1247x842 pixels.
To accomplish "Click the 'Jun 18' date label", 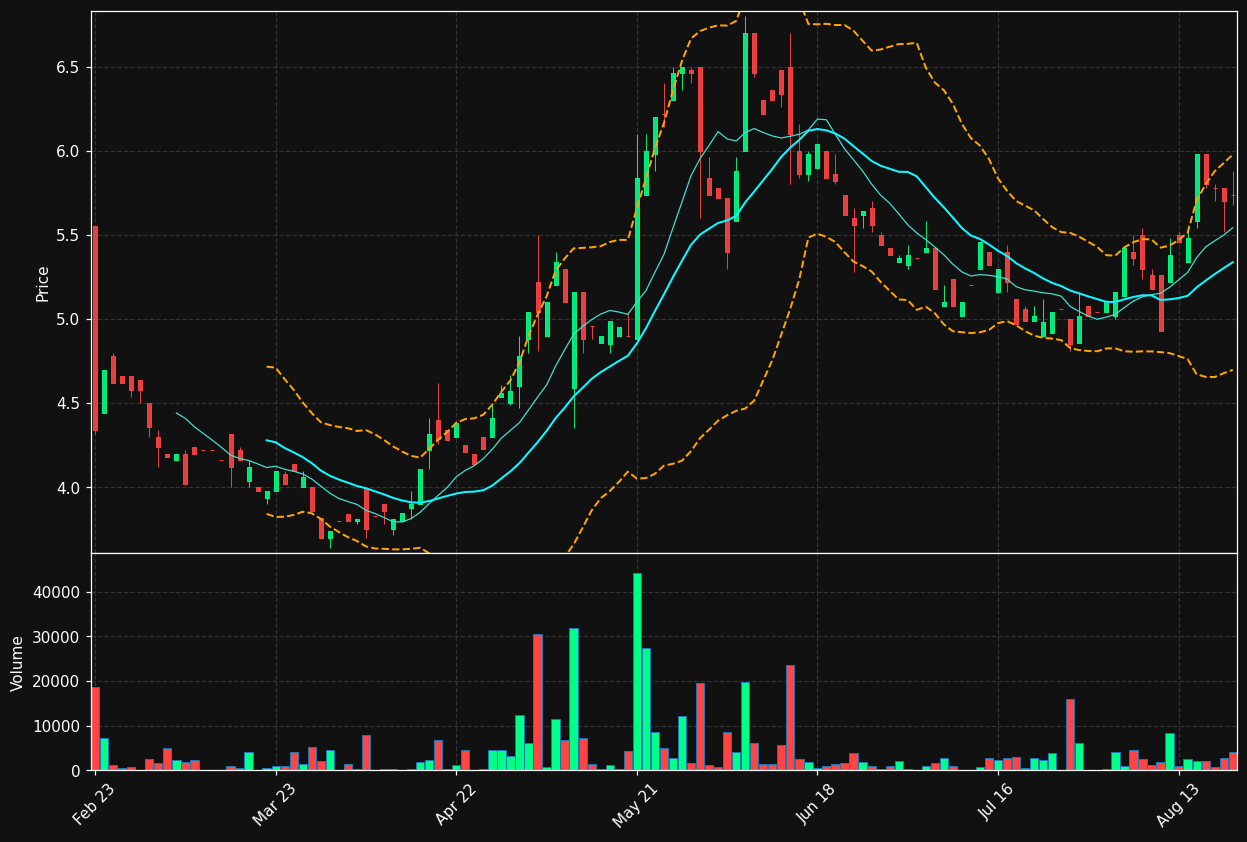I will click(x=817, y=804).
